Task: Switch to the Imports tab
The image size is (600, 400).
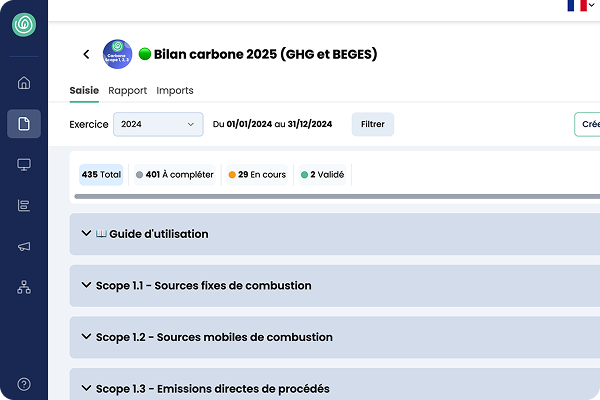Action: click(175, 91)
